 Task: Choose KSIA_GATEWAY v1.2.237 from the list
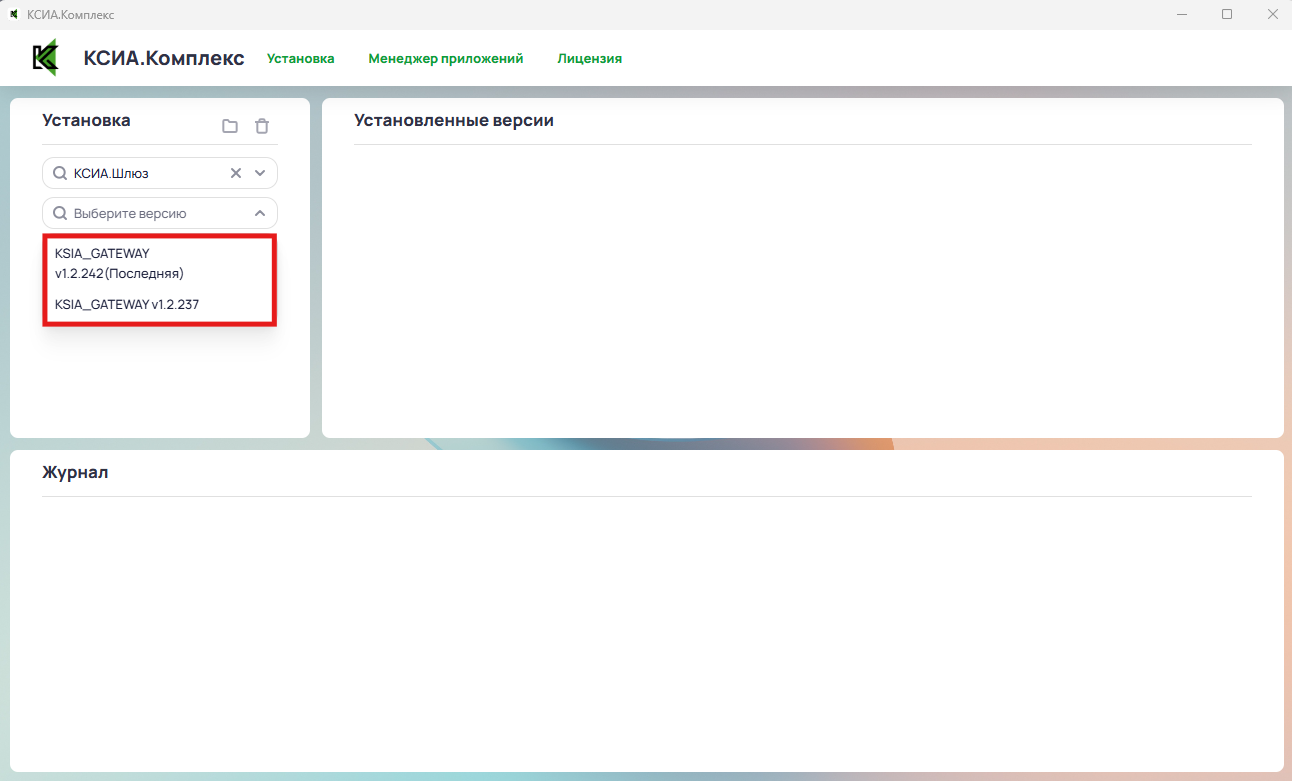click(127, 304)
